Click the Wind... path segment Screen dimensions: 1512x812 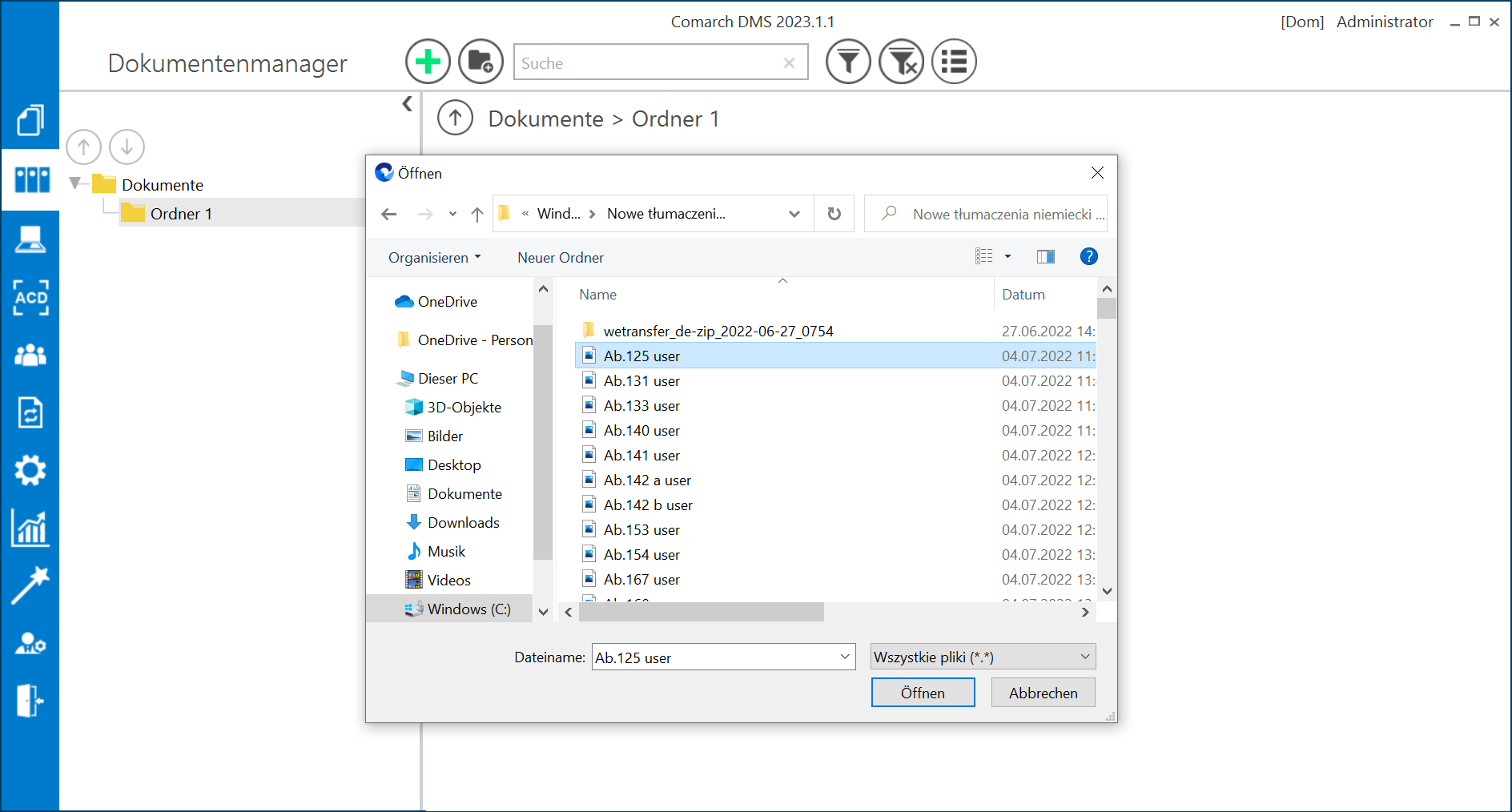558,214
